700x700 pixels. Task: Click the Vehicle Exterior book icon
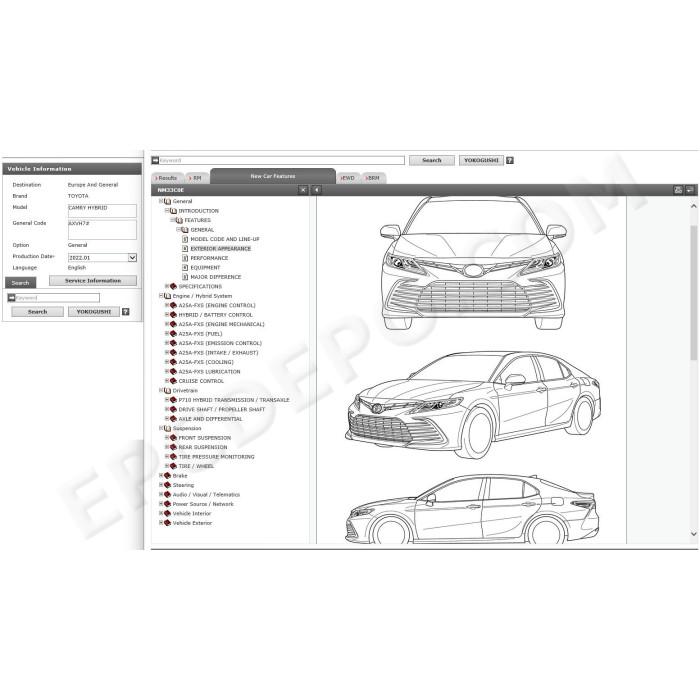click(x=167, y=523)
